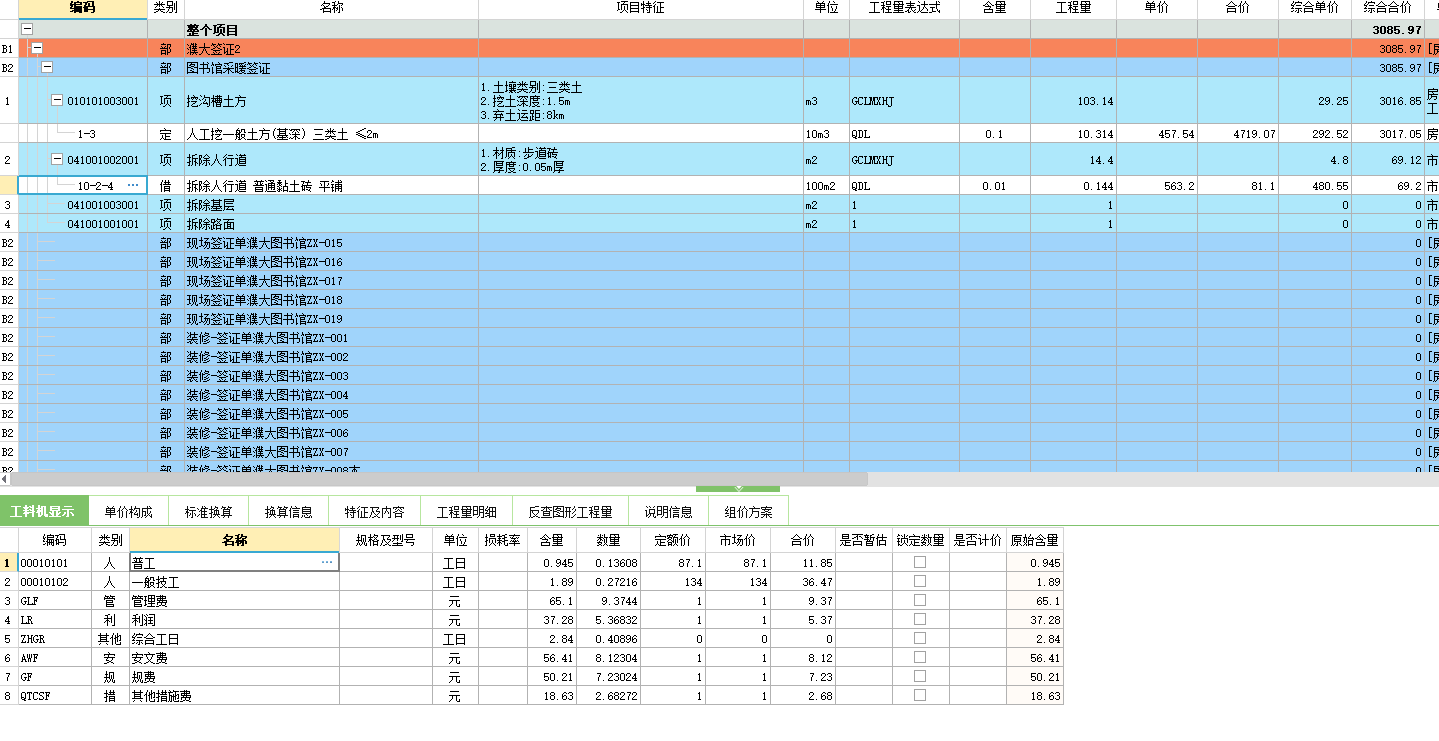The image size is (1439, 741).
Task: Toggle 锁定数量 checkbox for 安文费
Action: tap(920, 657)
